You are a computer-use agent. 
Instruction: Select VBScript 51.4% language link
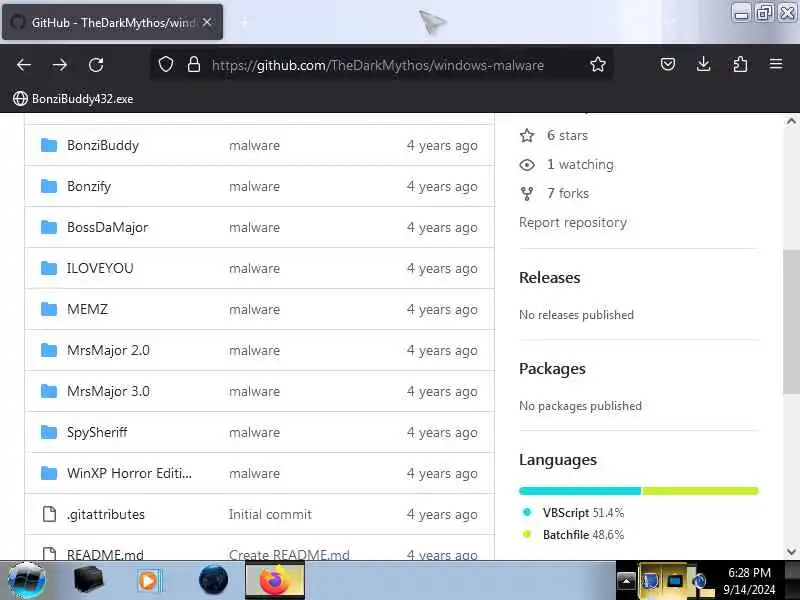click(x=583, y=513)
